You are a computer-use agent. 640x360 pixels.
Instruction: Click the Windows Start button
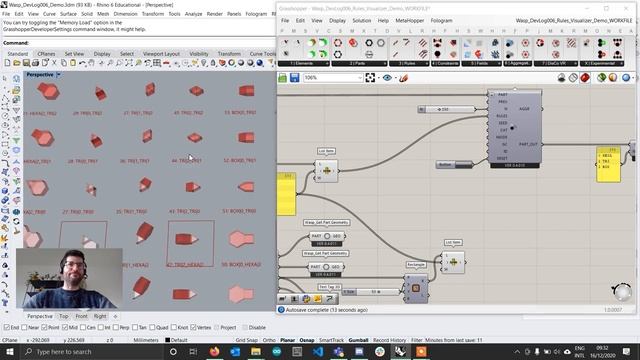coord(10,351)
